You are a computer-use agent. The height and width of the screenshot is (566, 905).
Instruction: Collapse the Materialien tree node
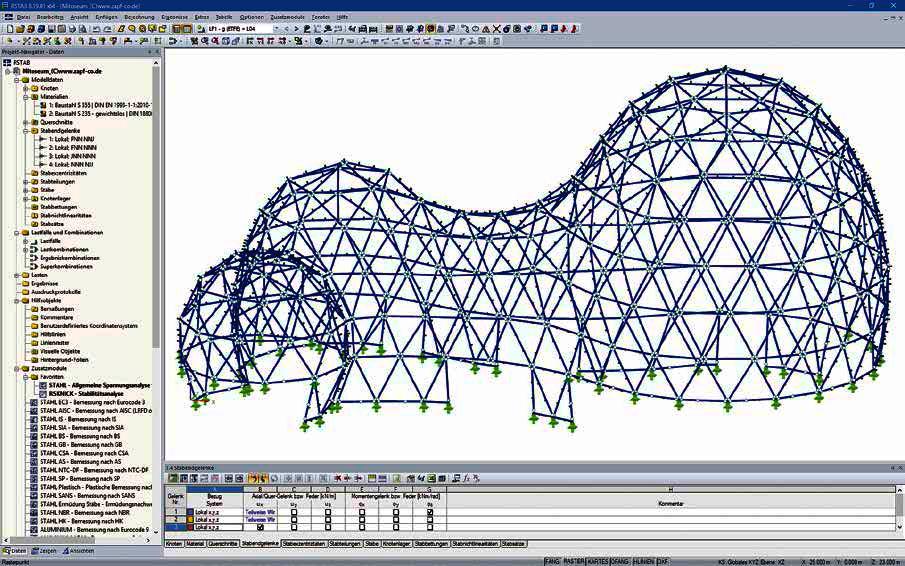[x=25, y=97]
